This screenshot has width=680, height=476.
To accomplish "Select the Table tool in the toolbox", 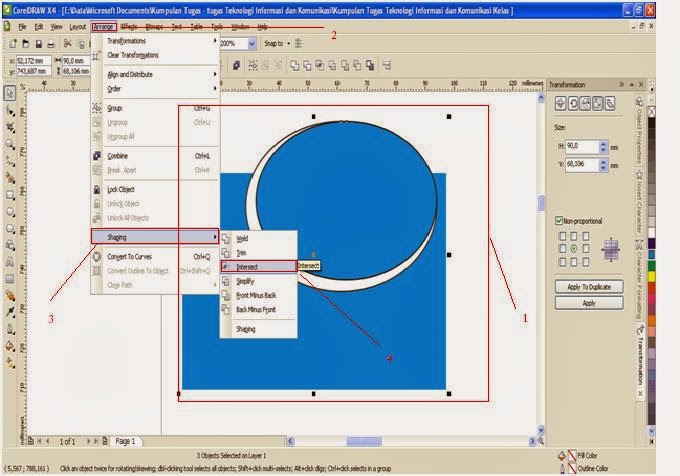I will click(x=10, y=279).
